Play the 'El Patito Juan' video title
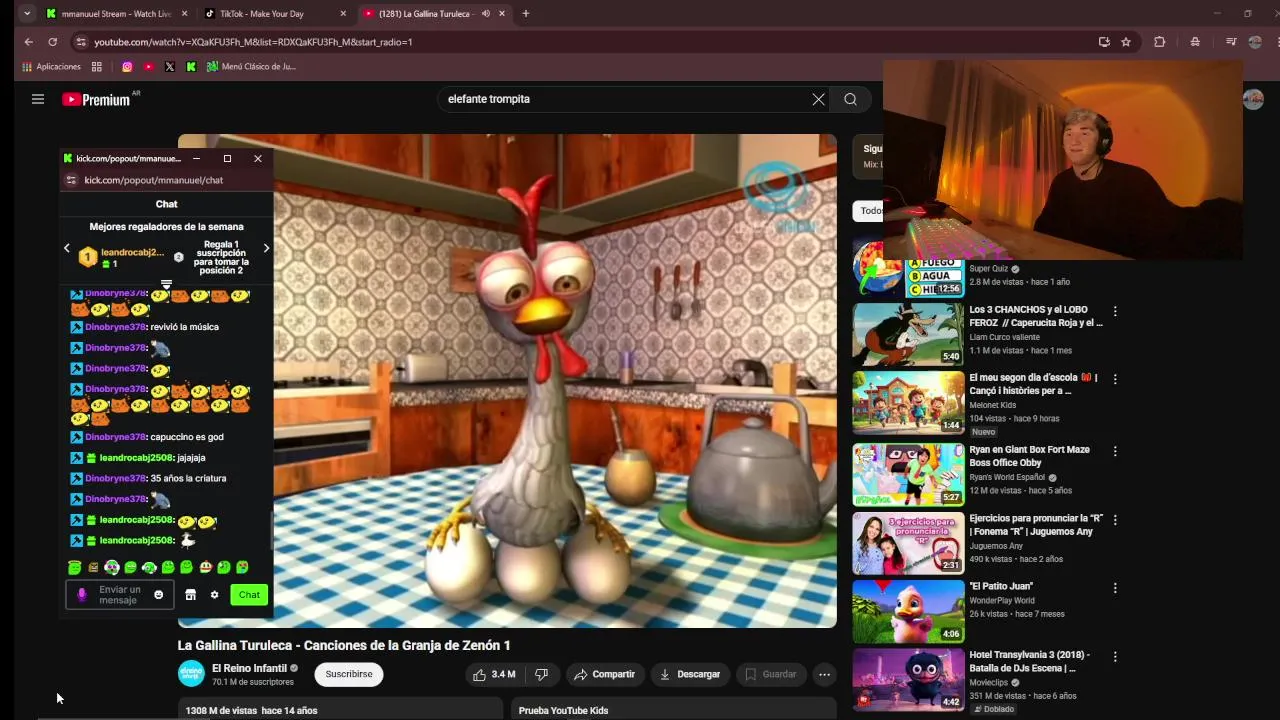1280x720 pixels. pyautogui.click(x=1001, y=586)
